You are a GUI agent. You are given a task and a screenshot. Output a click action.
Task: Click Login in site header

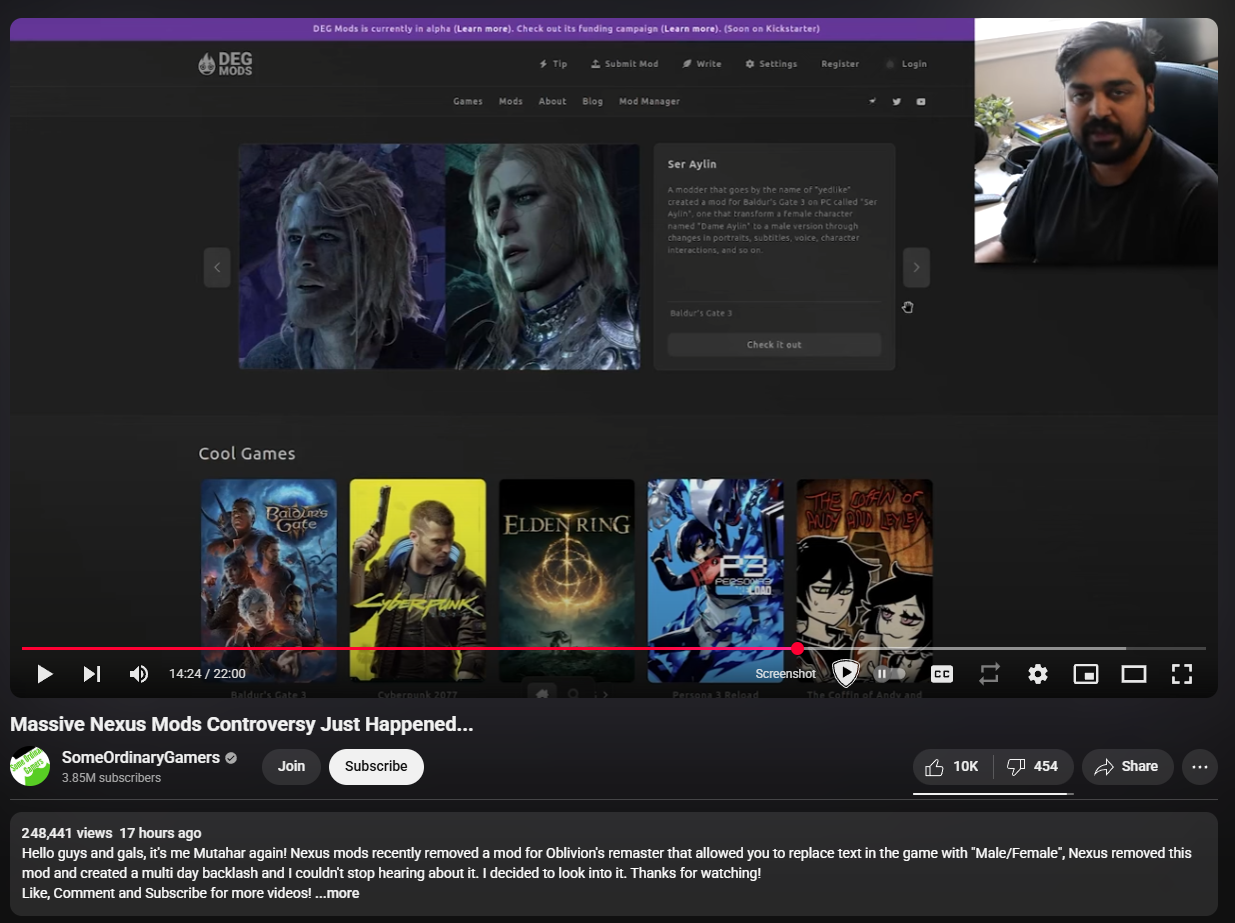906,64
